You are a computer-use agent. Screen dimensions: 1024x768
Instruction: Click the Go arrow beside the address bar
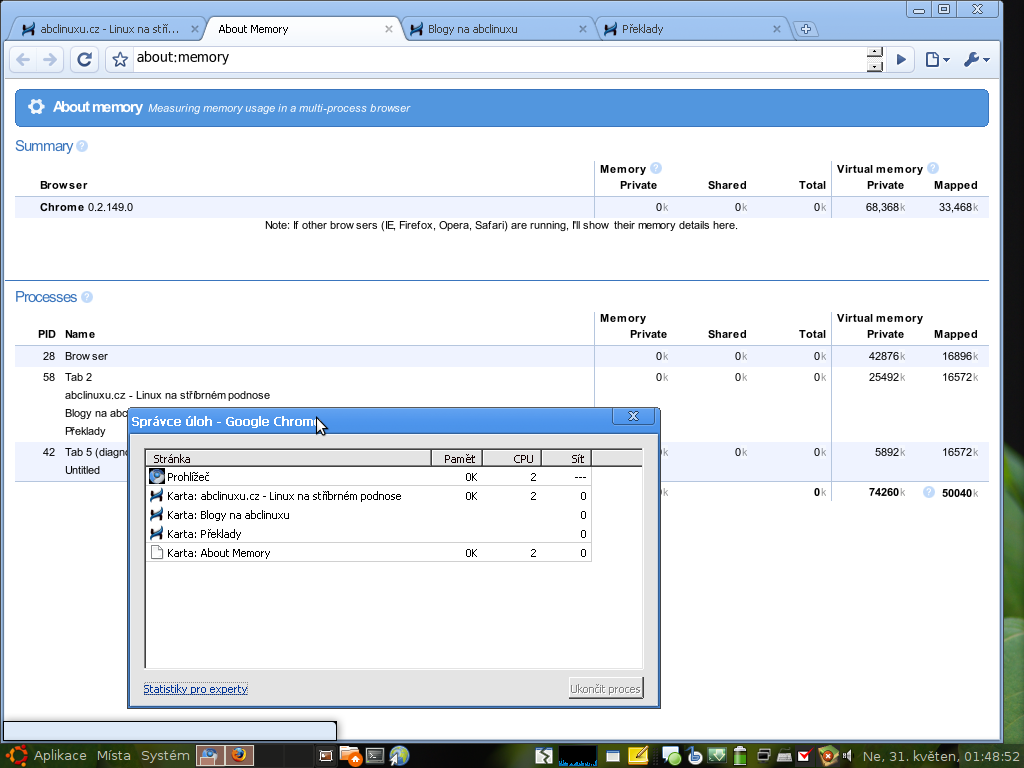pos(901,59)
